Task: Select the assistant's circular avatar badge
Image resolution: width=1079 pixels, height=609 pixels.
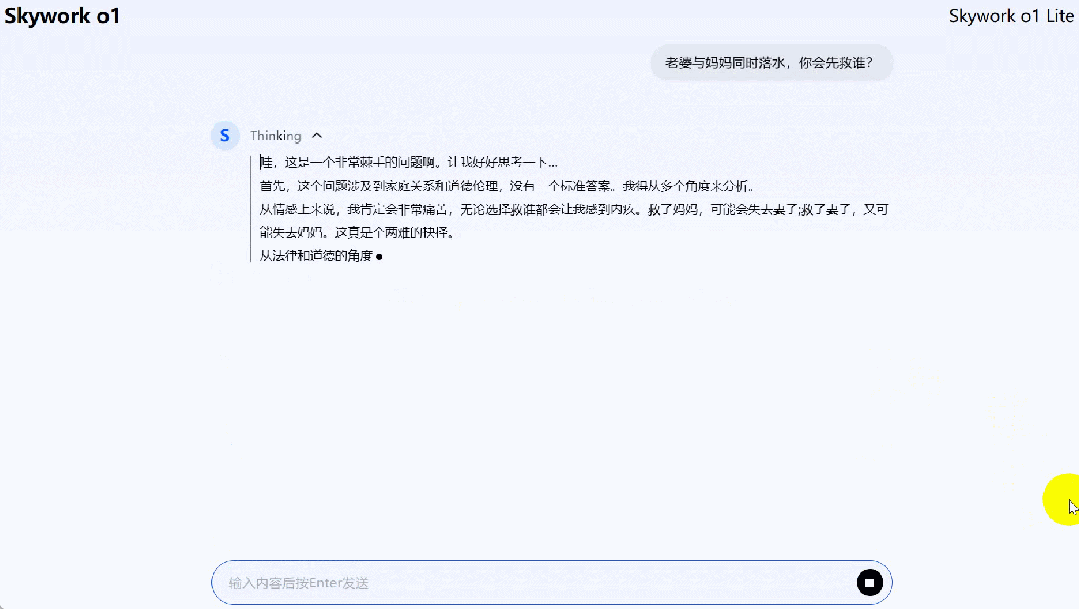Action: (x=225, y=135)
